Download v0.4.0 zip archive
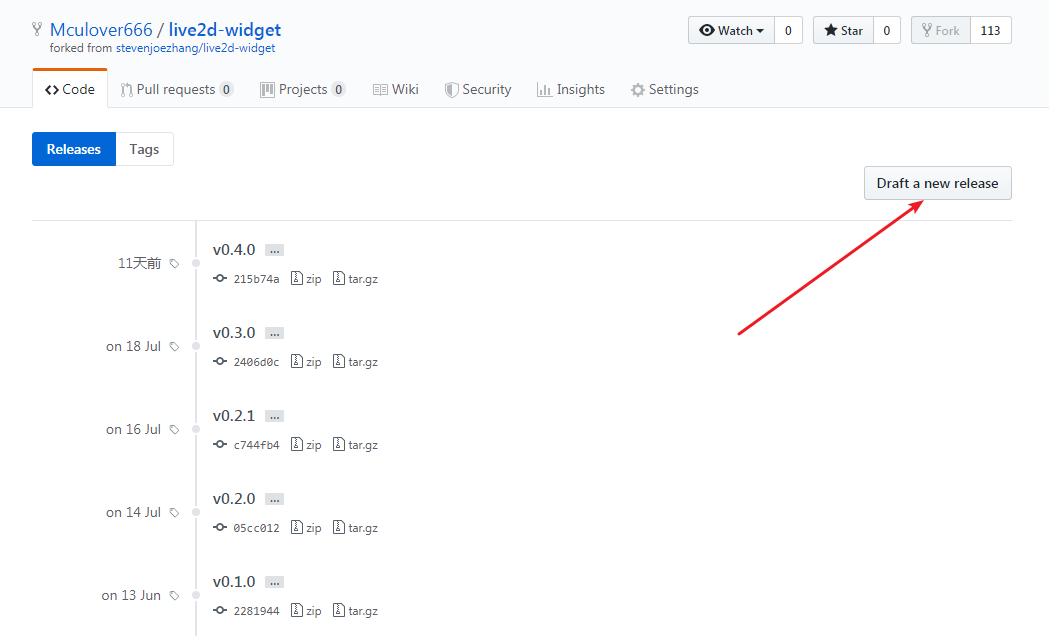1049x639 pixels. 306,278
